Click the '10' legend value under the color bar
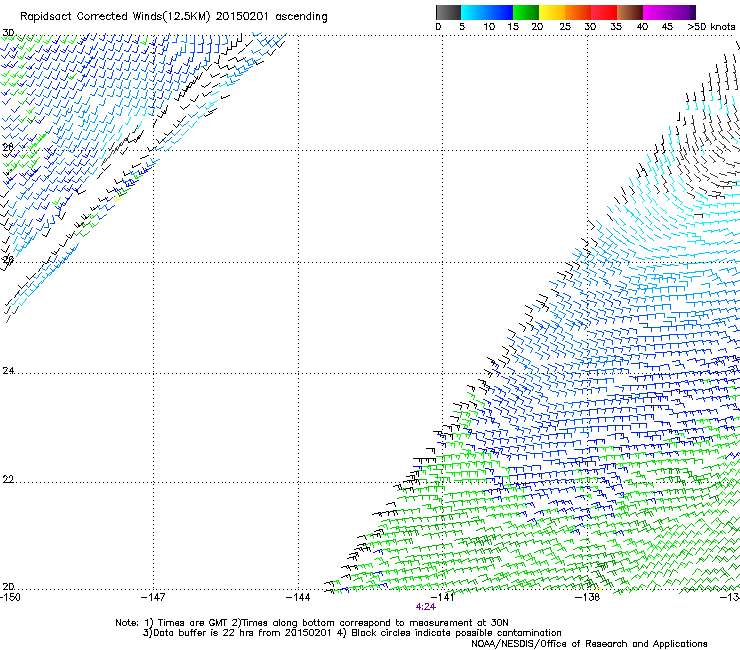Viewport: 740px width, 650px height. pyautogui.click(x=489, y=27)
